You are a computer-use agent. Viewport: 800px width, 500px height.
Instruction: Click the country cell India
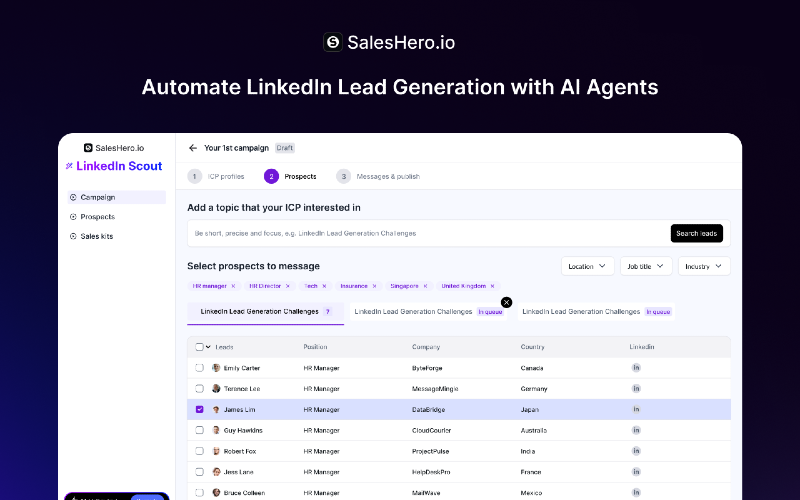pos(528,452)
